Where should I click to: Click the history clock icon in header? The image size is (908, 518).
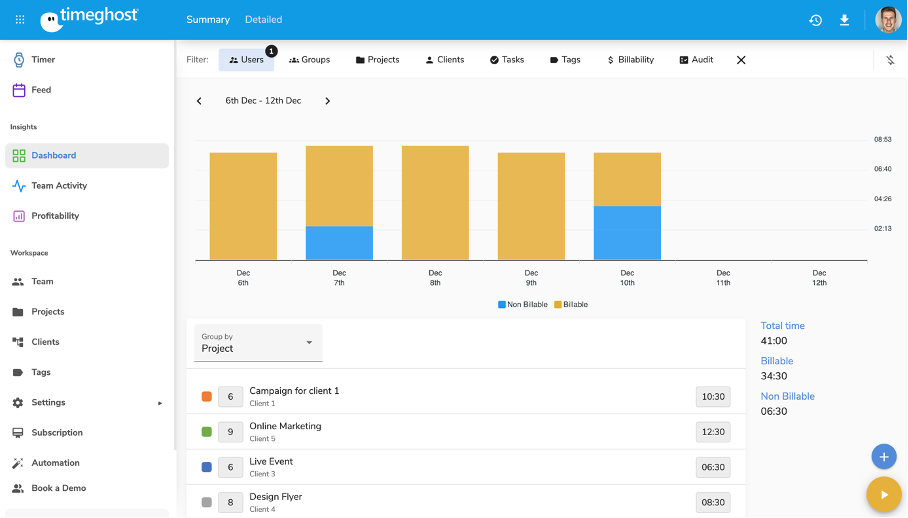(815, 20)
